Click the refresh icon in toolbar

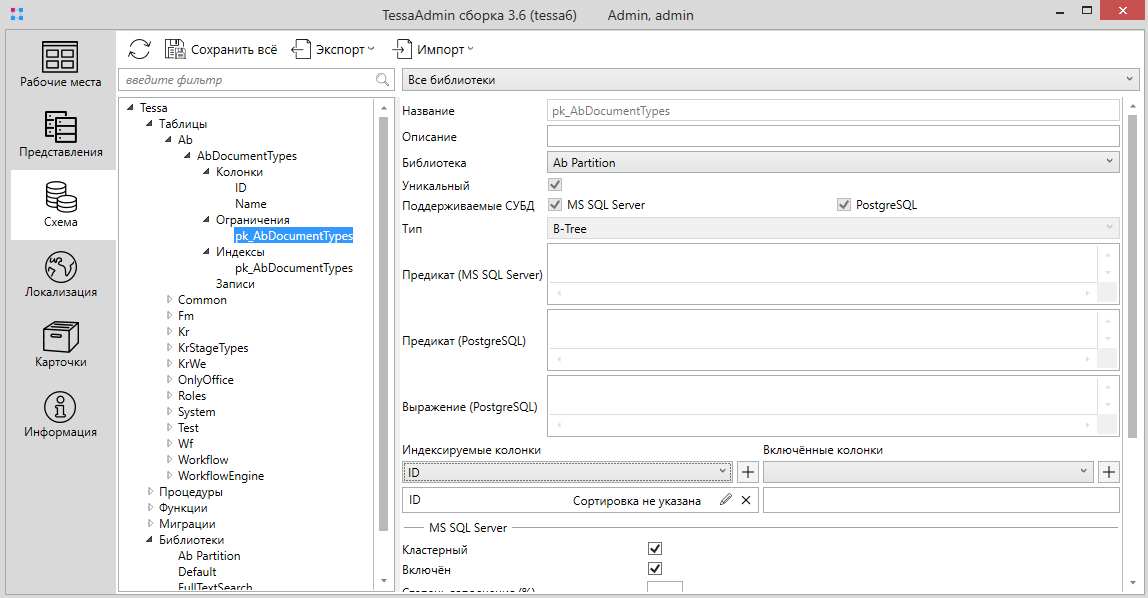(140, 49)
